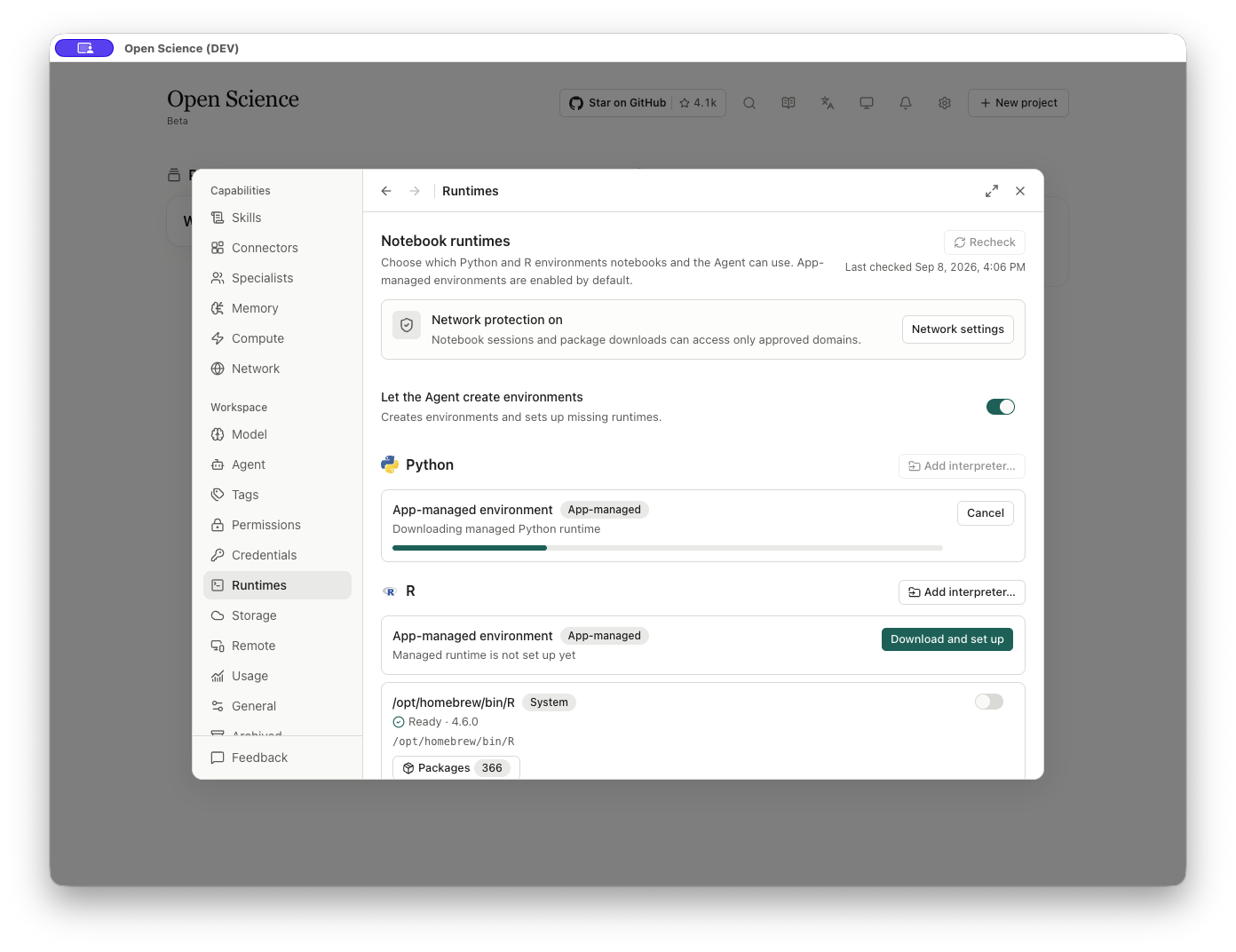
Task: Expand the Packages 366 button
Action: coord(456,768)
